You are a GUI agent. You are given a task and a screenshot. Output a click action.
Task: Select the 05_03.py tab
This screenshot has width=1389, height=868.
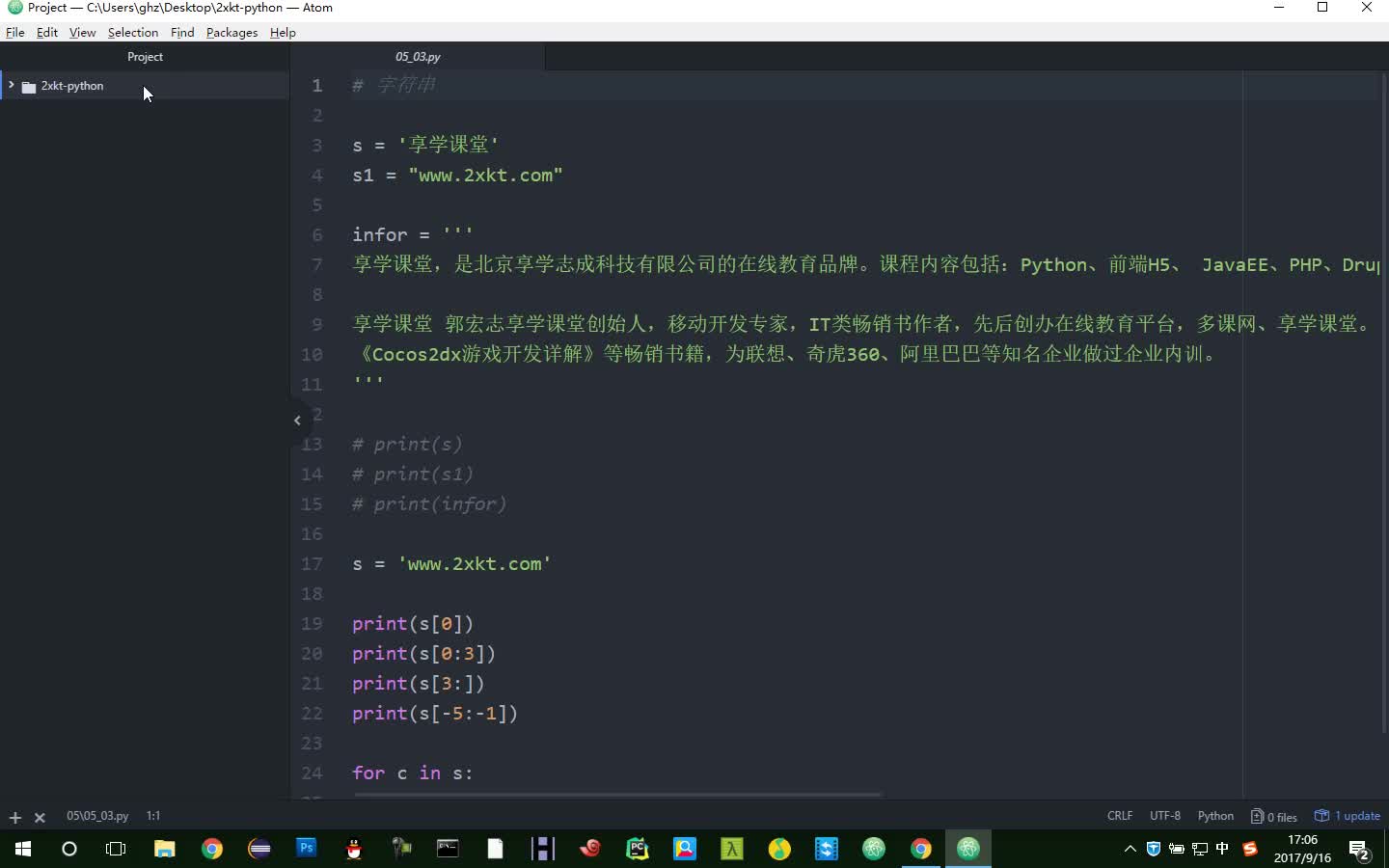coord(417,57)
